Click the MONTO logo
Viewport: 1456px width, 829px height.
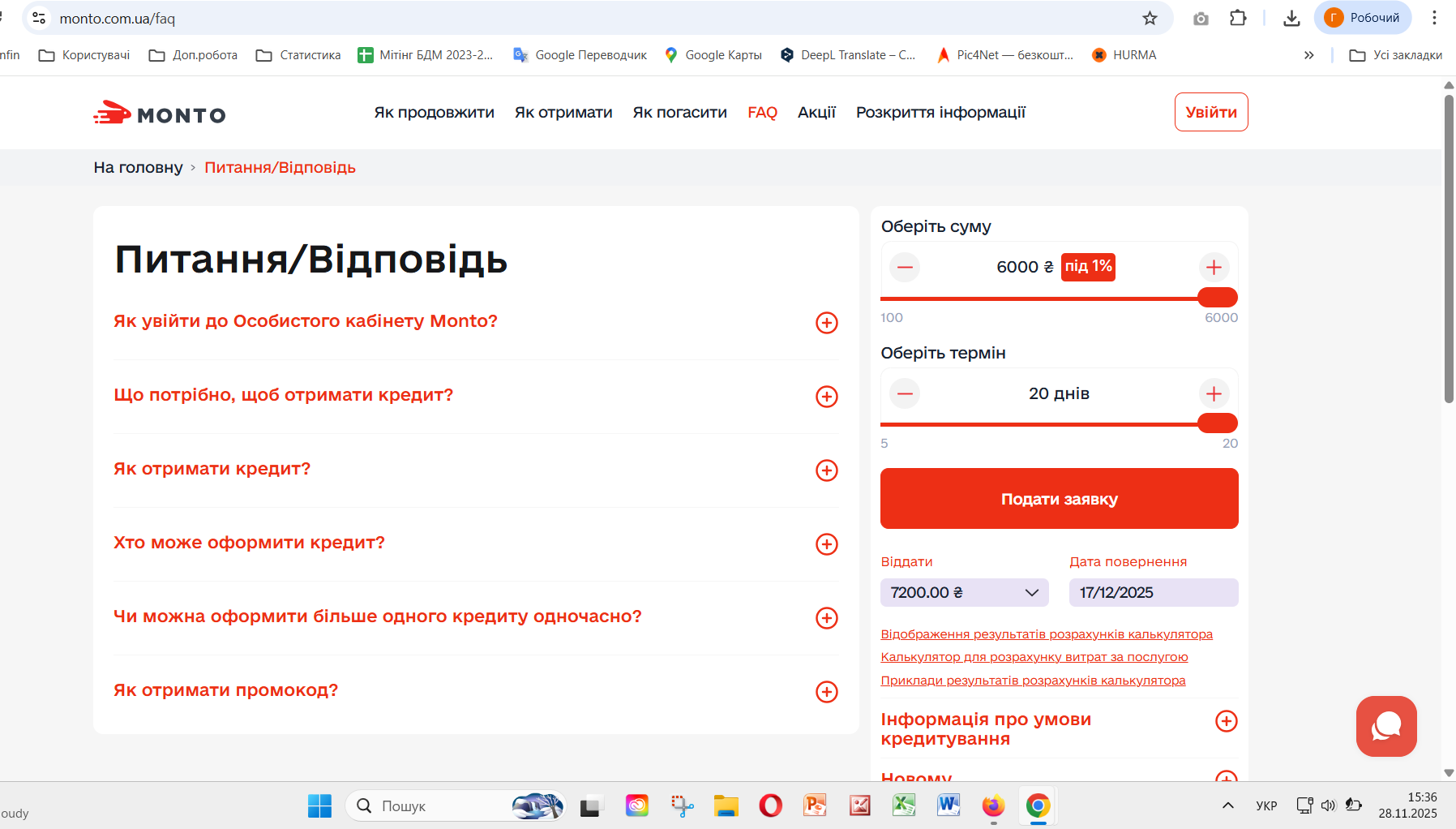point(160,114)
